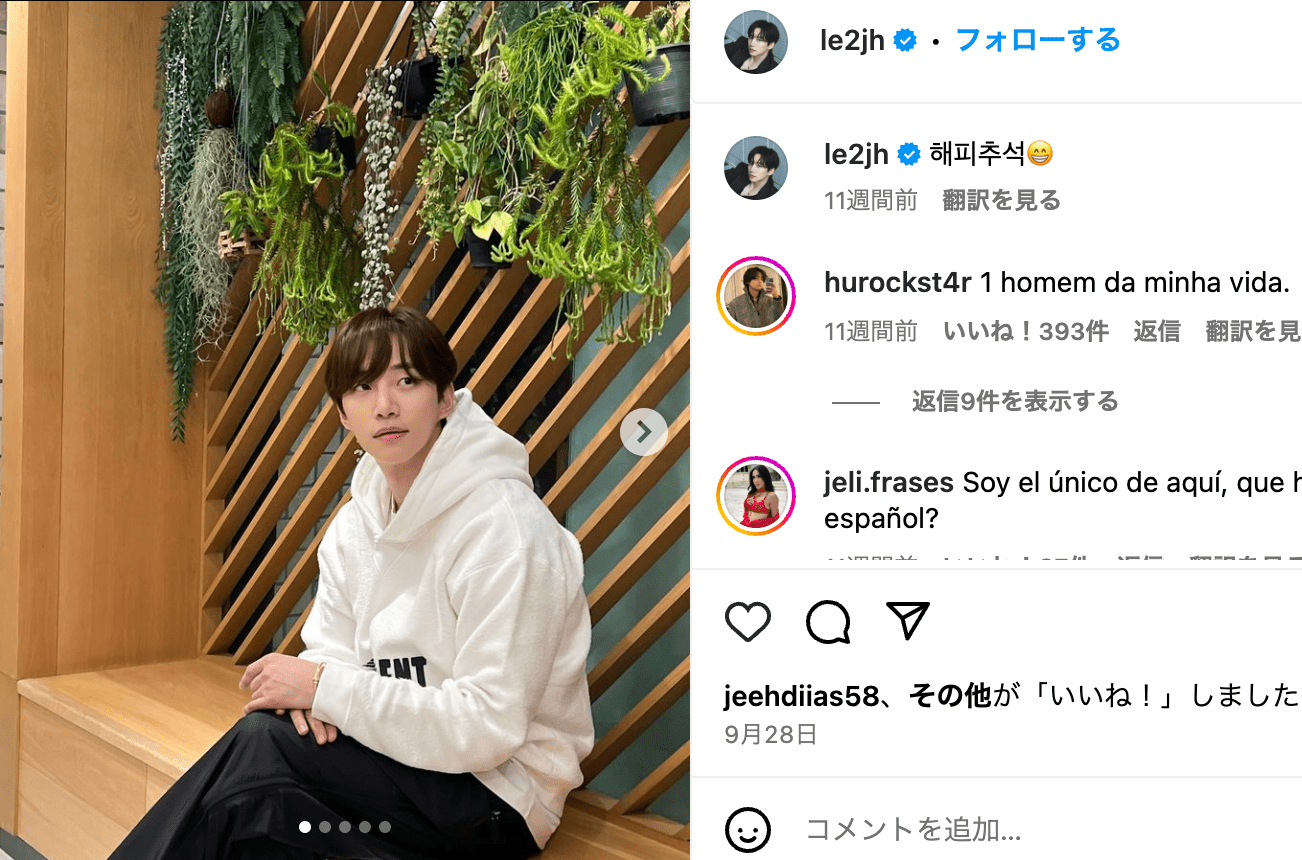
Task: Open jeli.frases story avatar
Action: click(x=756, y=496)
